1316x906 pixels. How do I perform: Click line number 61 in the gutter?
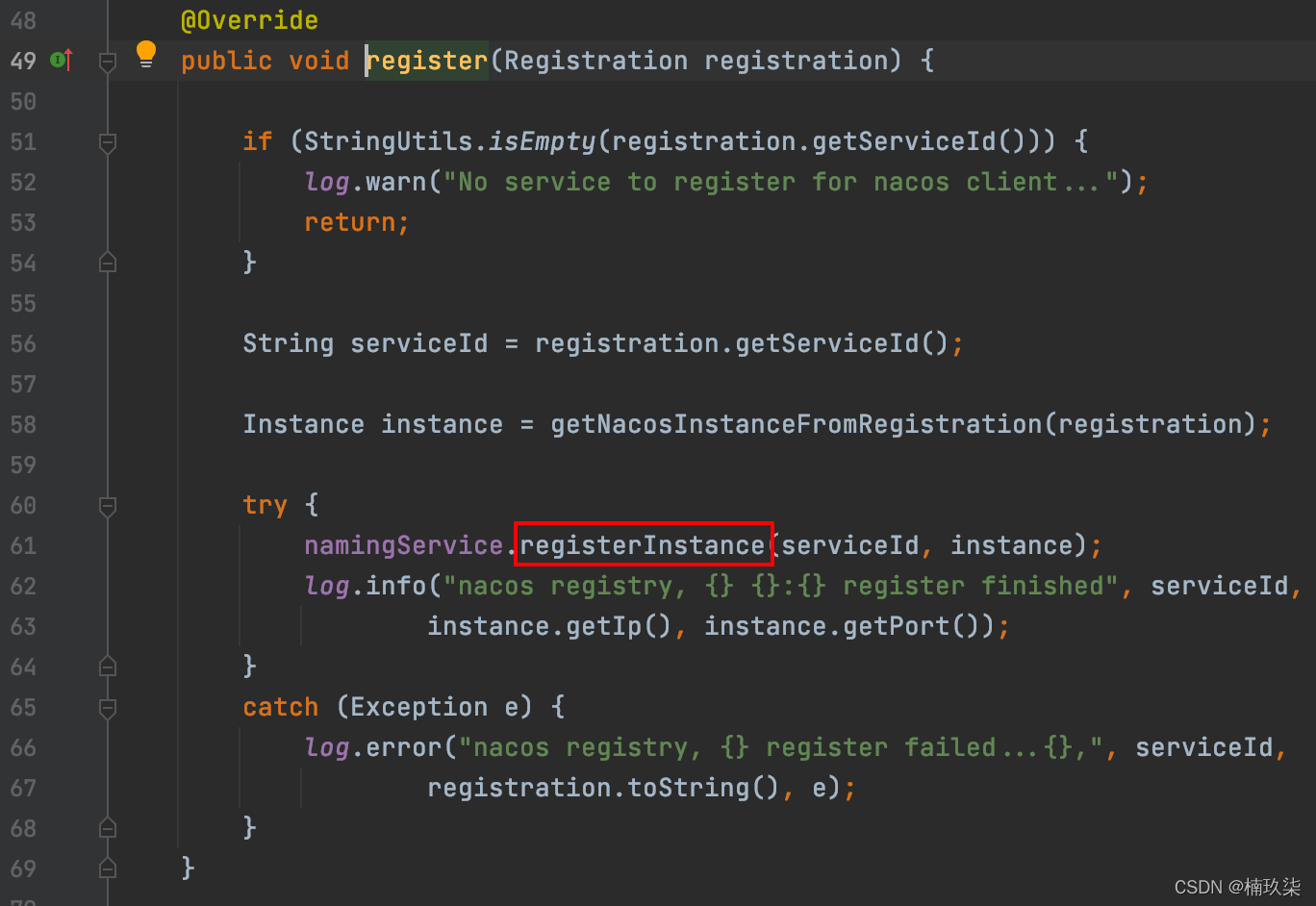[x=23, y=545]
